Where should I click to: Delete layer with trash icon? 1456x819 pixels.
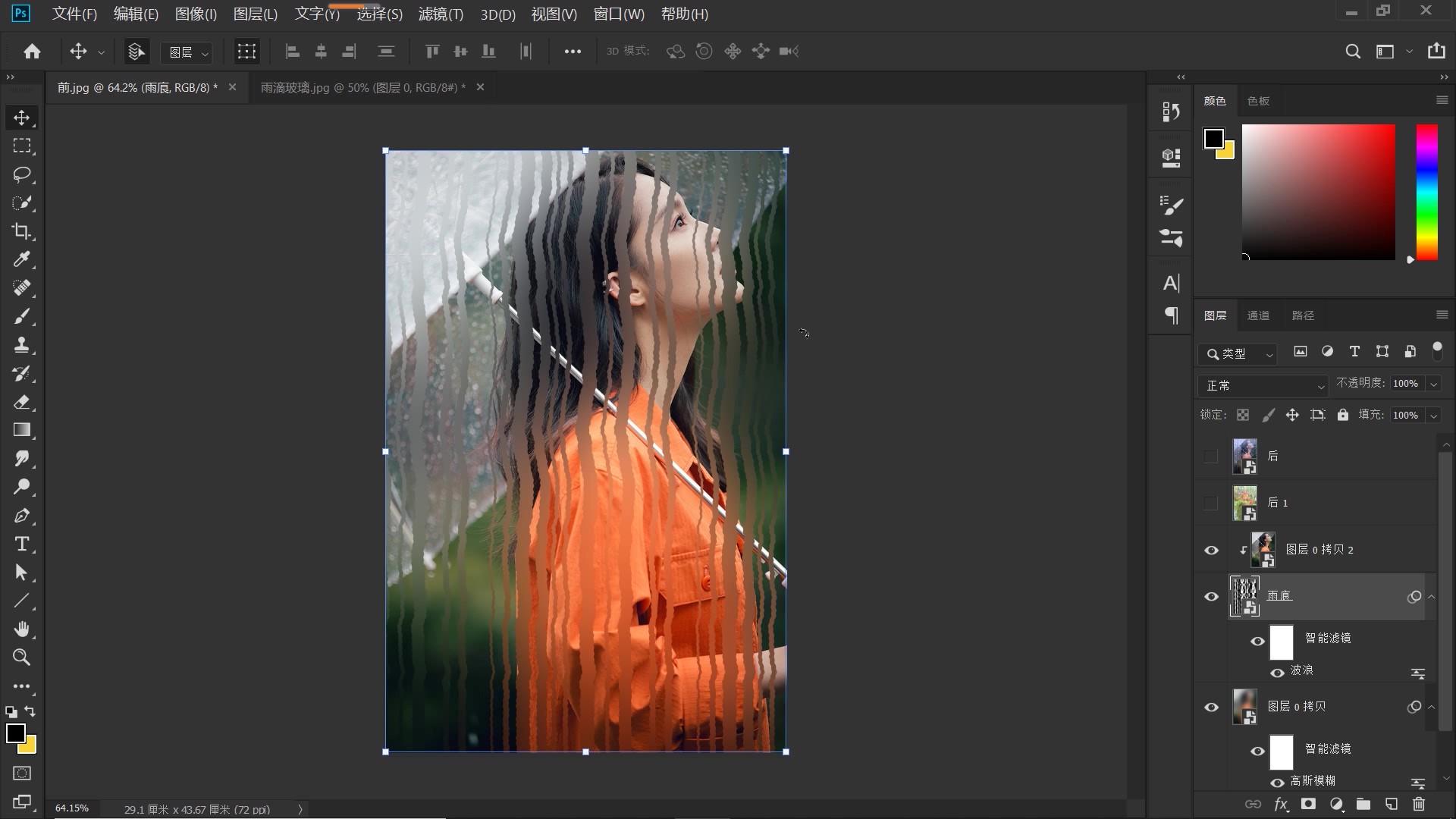(1419, 804)
